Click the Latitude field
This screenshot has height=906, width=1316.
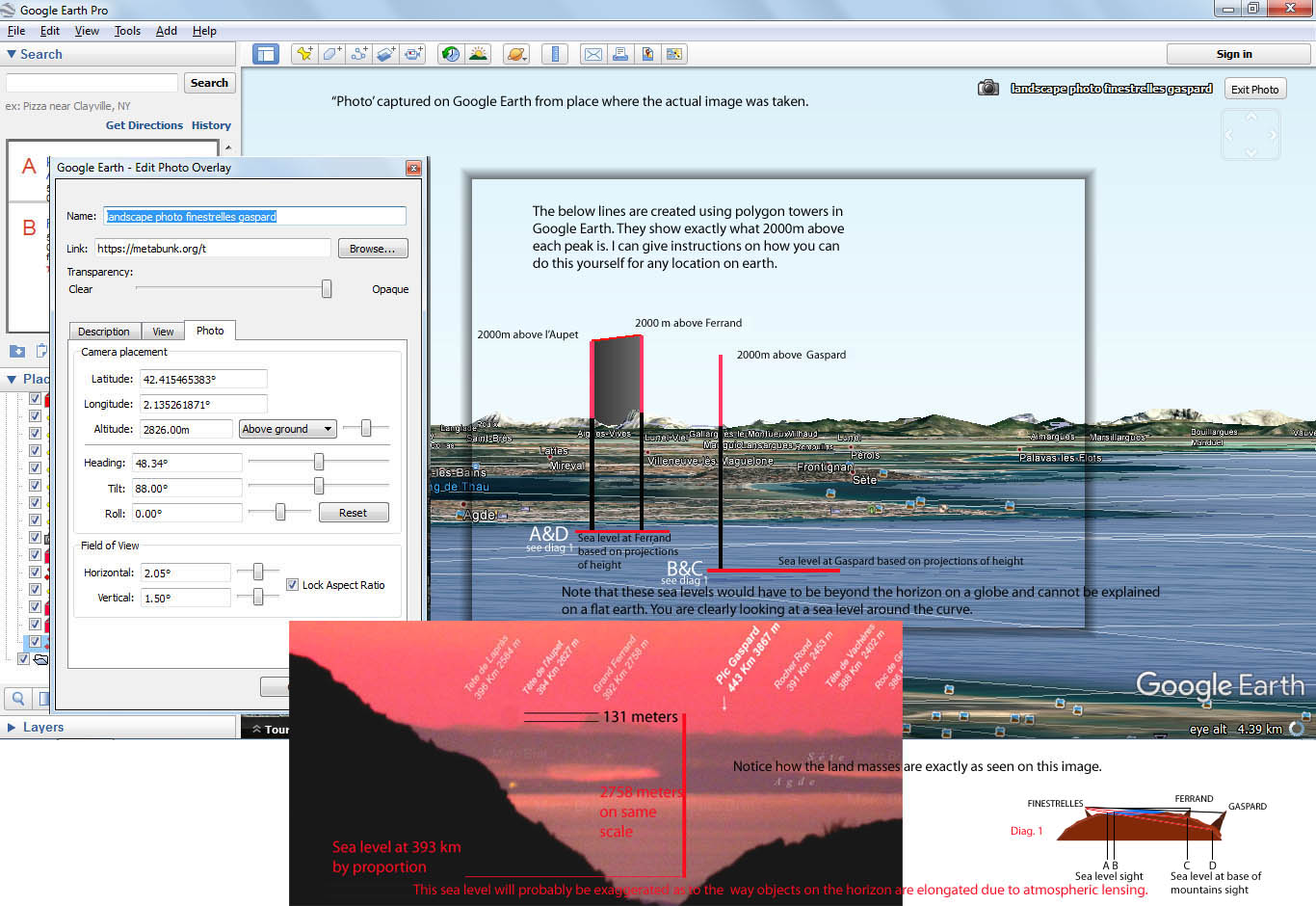point(203,380)
